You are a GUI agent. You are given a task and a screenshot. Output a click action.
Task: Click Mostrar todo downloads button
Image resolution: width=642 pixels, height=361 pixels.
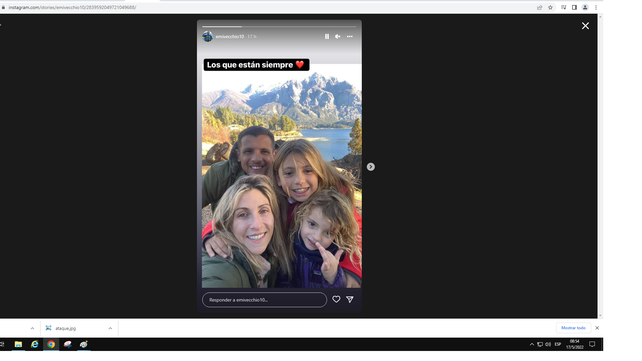coord(573,328)
